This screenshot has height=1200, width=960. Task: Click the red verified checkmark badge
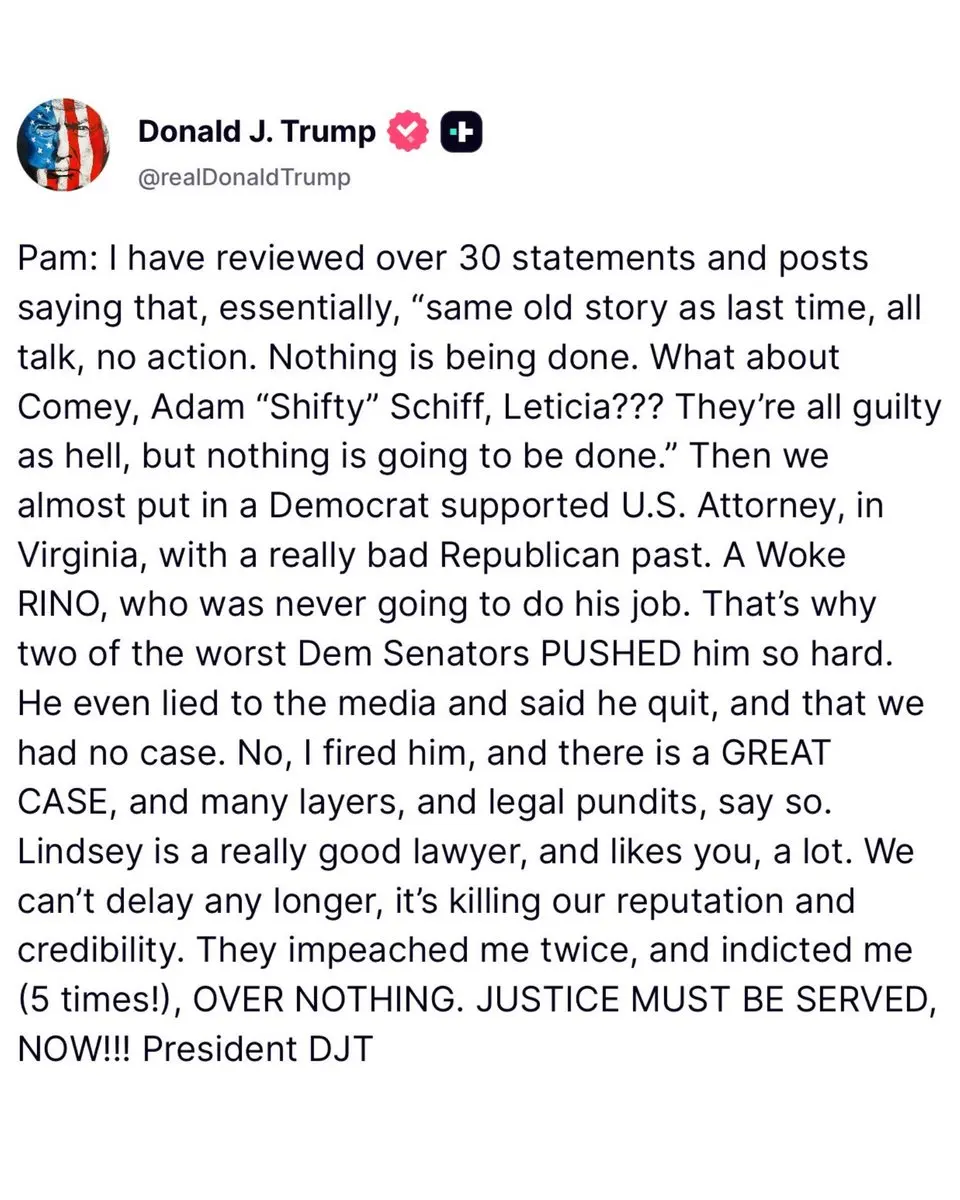pos(408,131)
